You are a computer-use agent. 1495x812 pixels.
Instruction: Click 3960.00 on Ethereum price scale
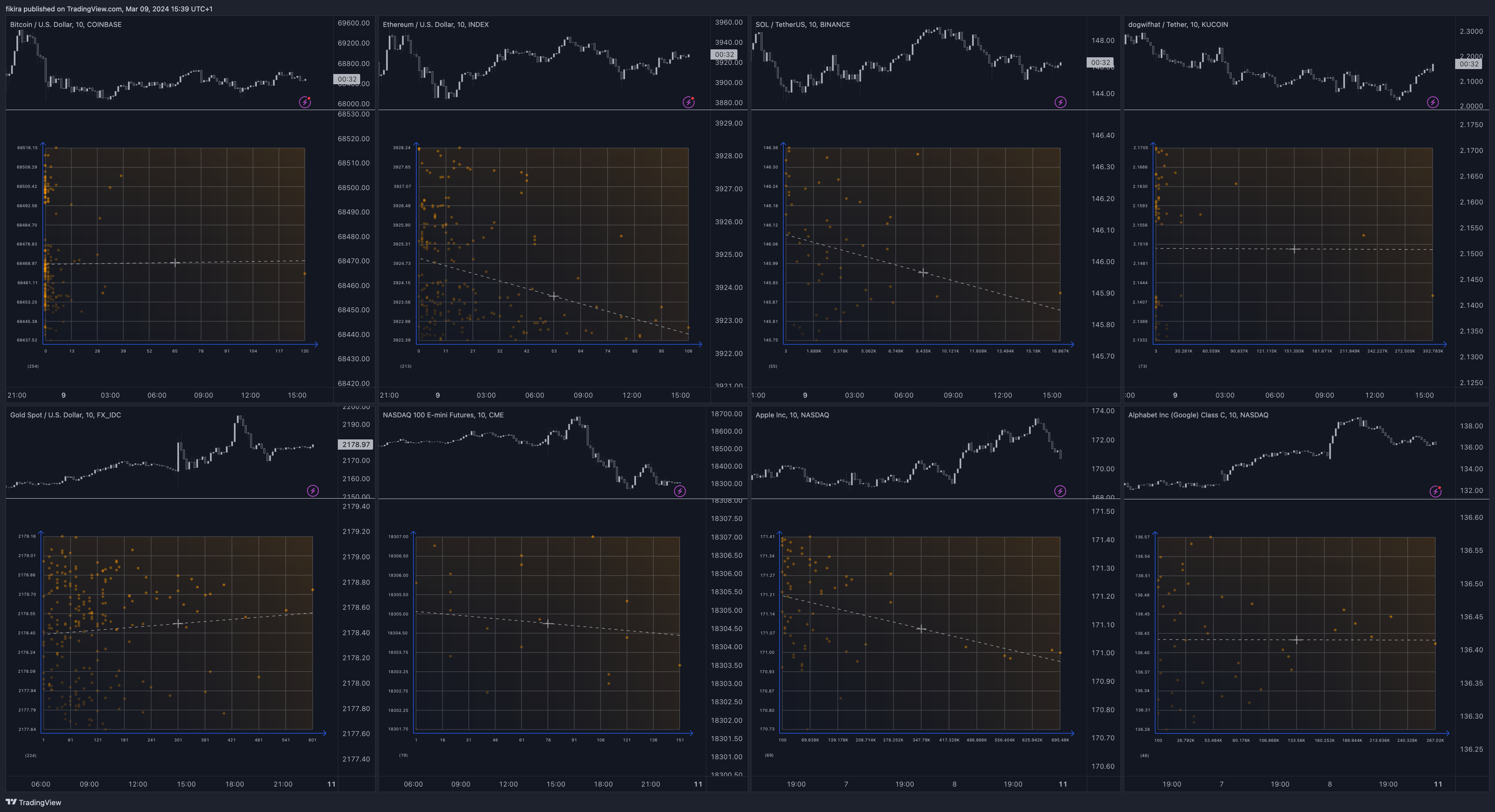729,22
